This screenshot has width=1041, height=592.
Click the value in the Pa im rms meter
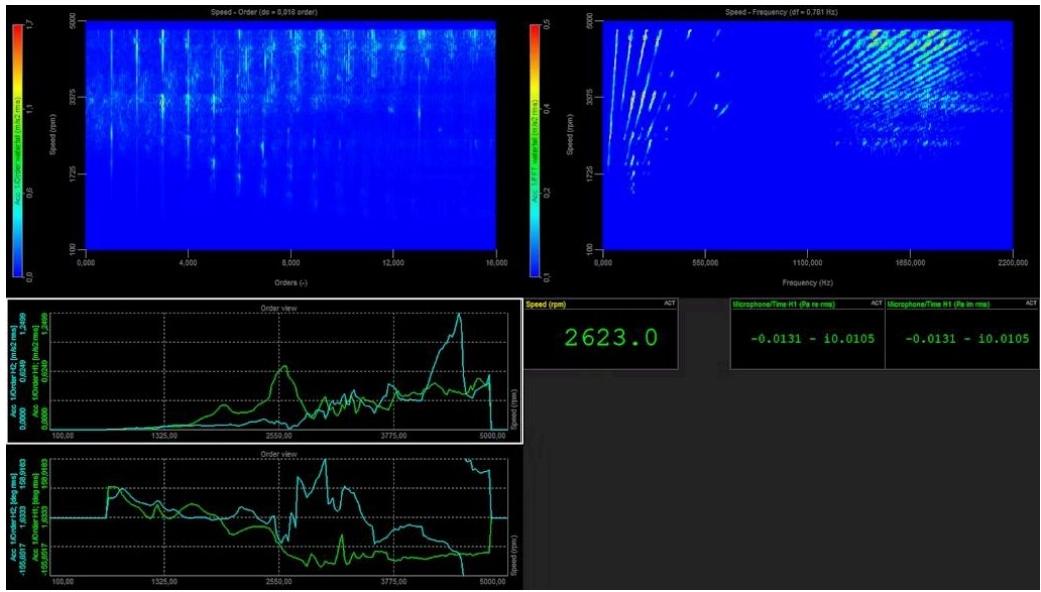pyautogui.click(x=967, y=339)
